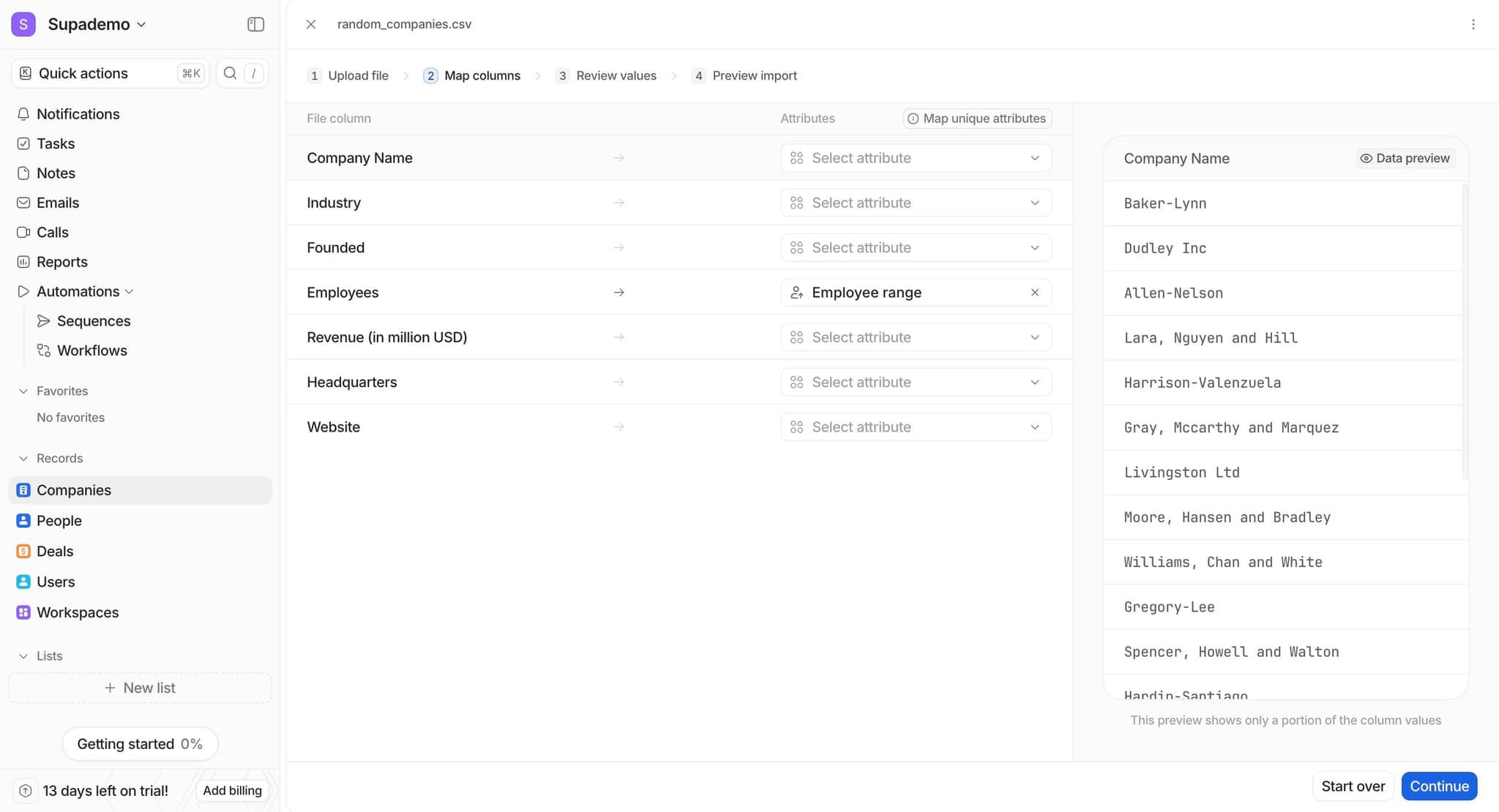Click the Continue button

click(1438, 786)
